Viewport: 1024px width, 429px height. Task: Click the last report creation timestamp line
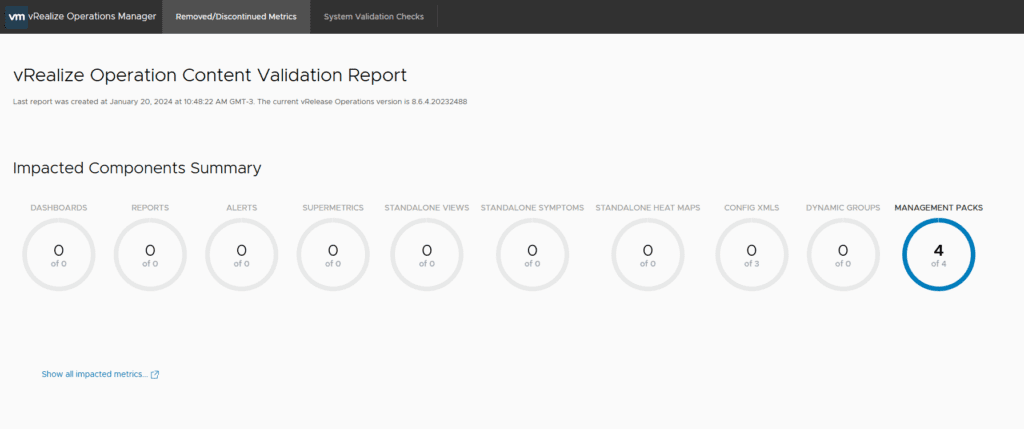[240, 102]
